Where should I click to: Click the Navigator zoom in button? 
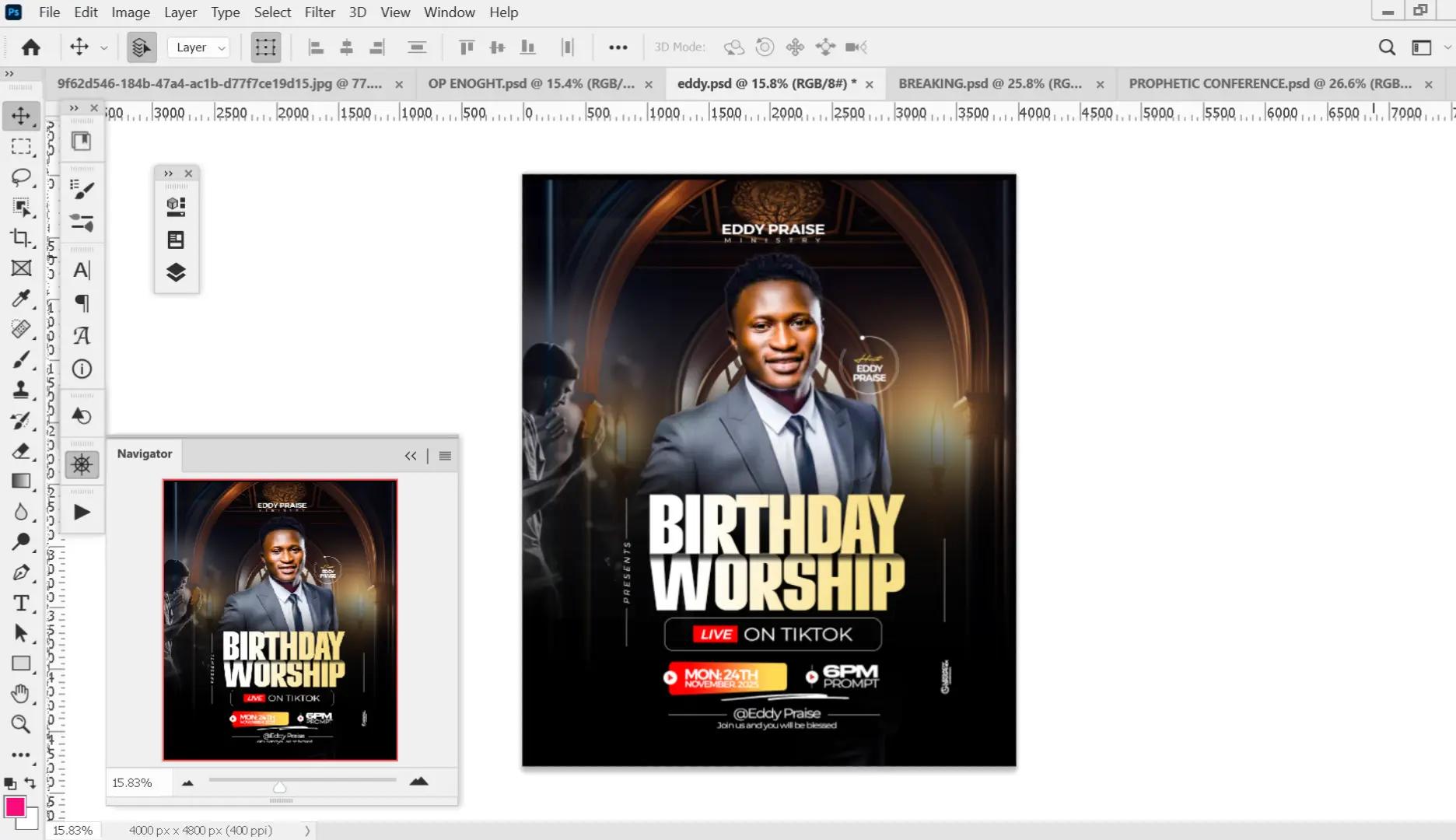[418, 782]
